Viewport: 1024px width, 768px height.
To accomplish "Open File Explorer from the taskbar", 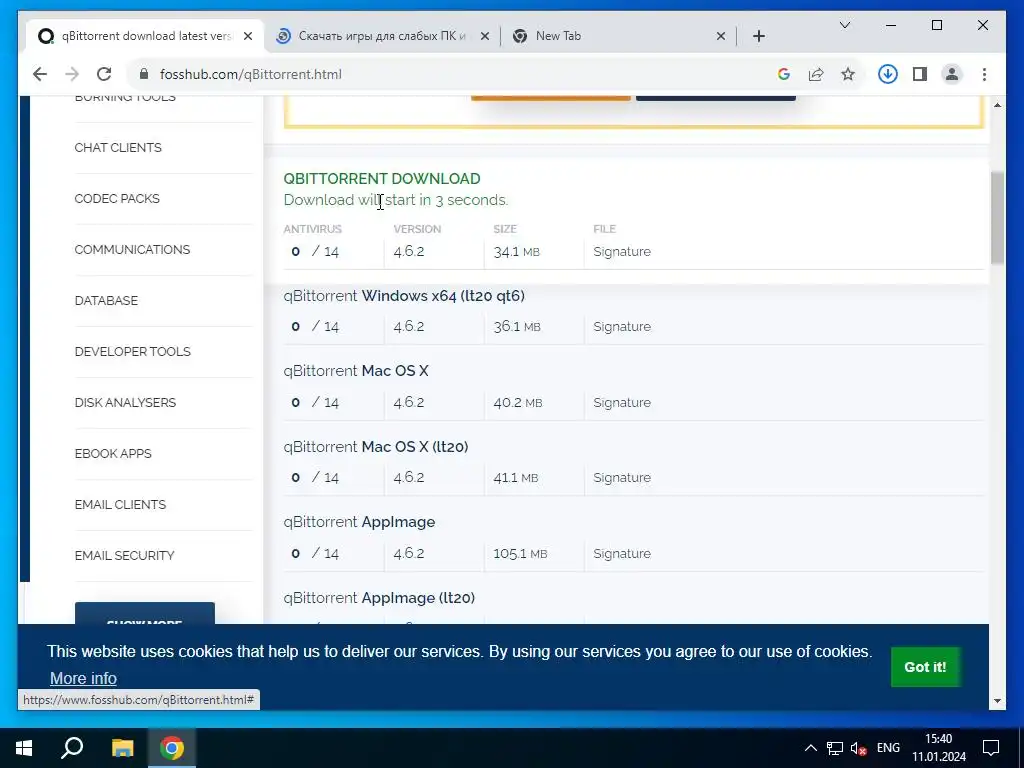I will pyautogui.click(x=122, y=748).
